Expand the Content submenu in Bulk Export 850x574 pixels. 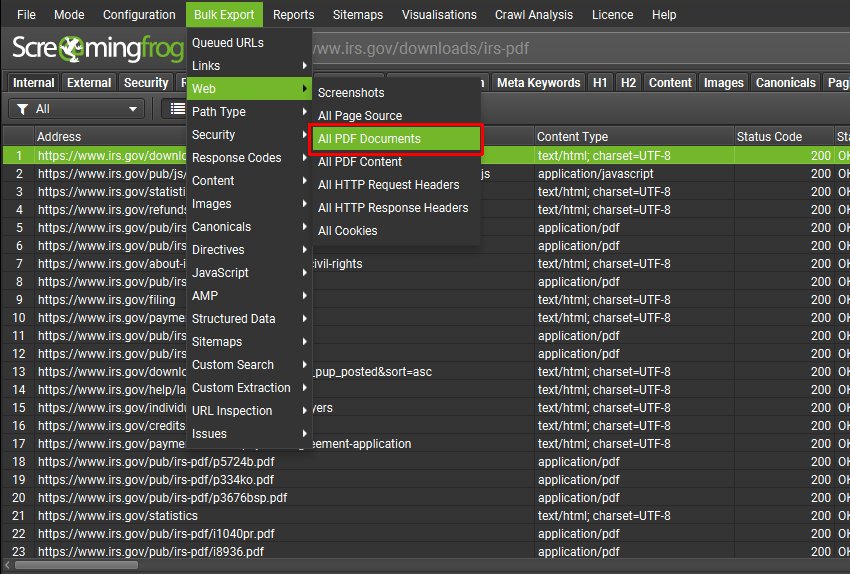(x=249, y=180)
